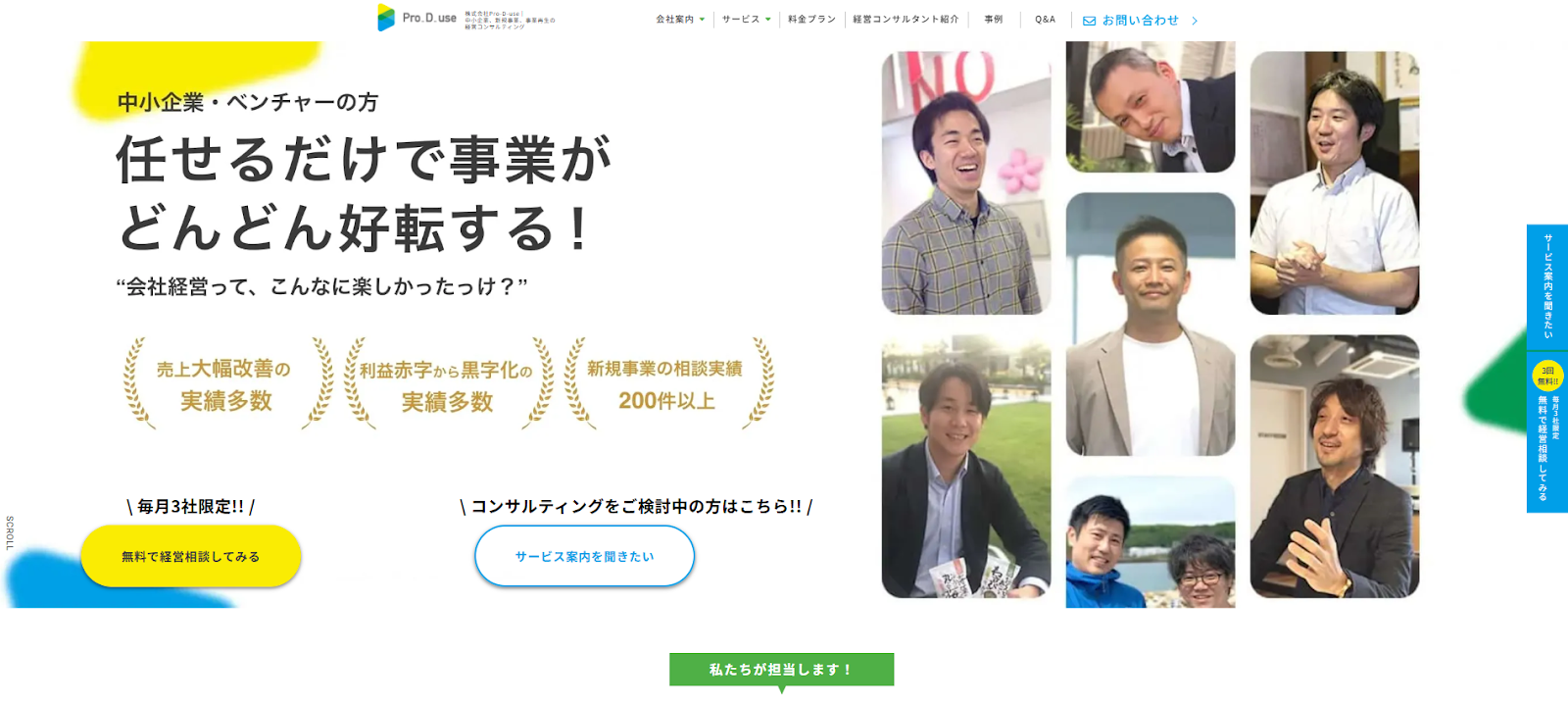Image resolution: width=1568 pixels, height=705 pixels.
Task: Click the サービス案内を聞きたい outlined button
Action: 585,556
